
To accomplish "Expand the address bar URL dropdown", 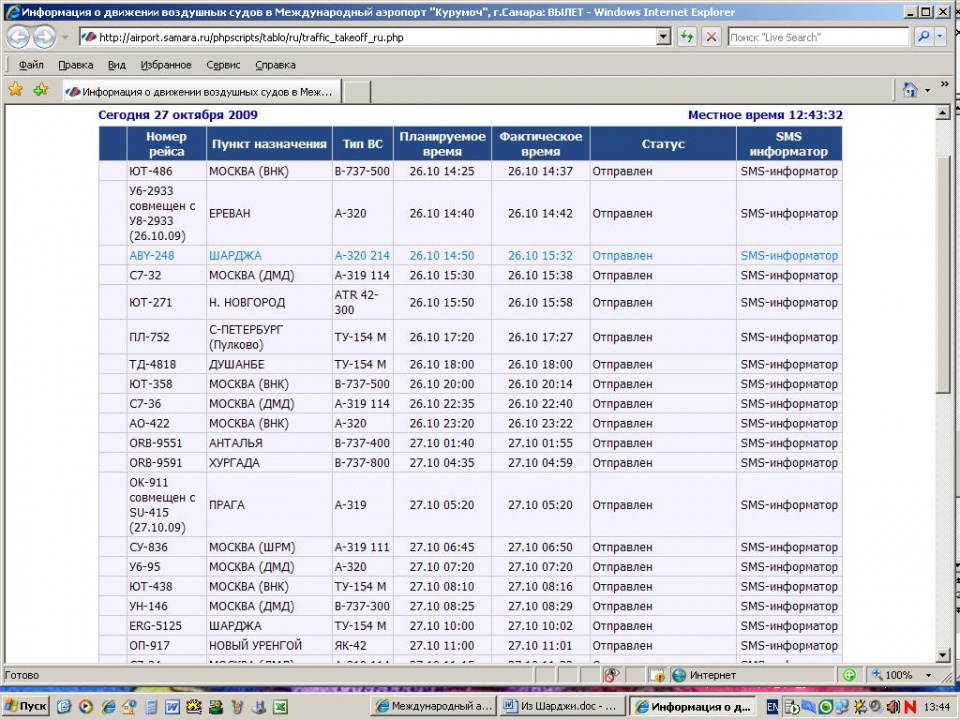I will [663, 37].
